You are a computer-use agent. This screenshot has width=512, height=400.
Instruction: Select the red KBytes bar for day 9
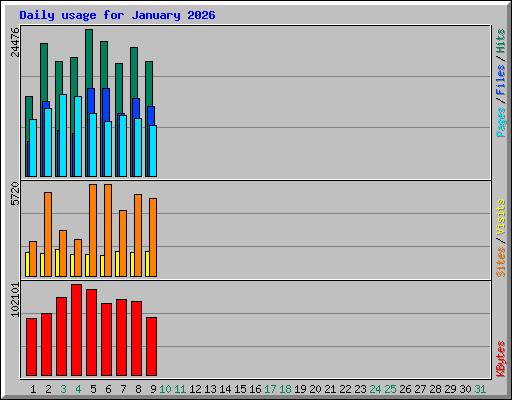[x=151, y=347]
